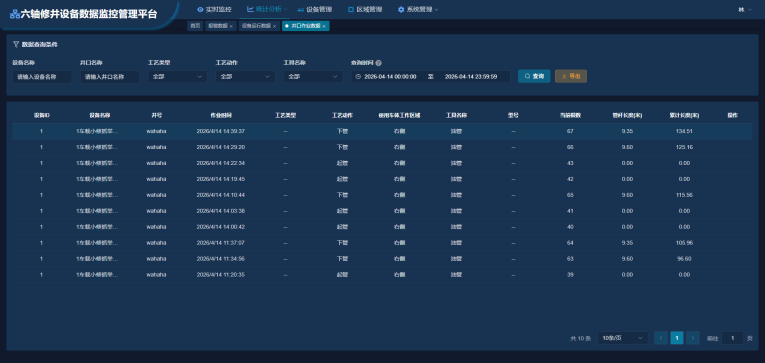Click the 系统管理 gear icon

401,9
